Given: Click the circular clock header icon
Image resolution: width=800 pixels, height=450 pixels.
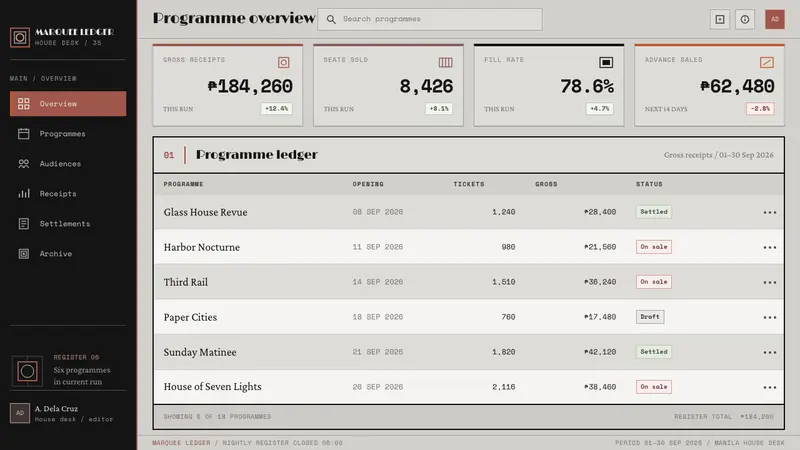Looking at the screenshot, I should pos(745,19).
